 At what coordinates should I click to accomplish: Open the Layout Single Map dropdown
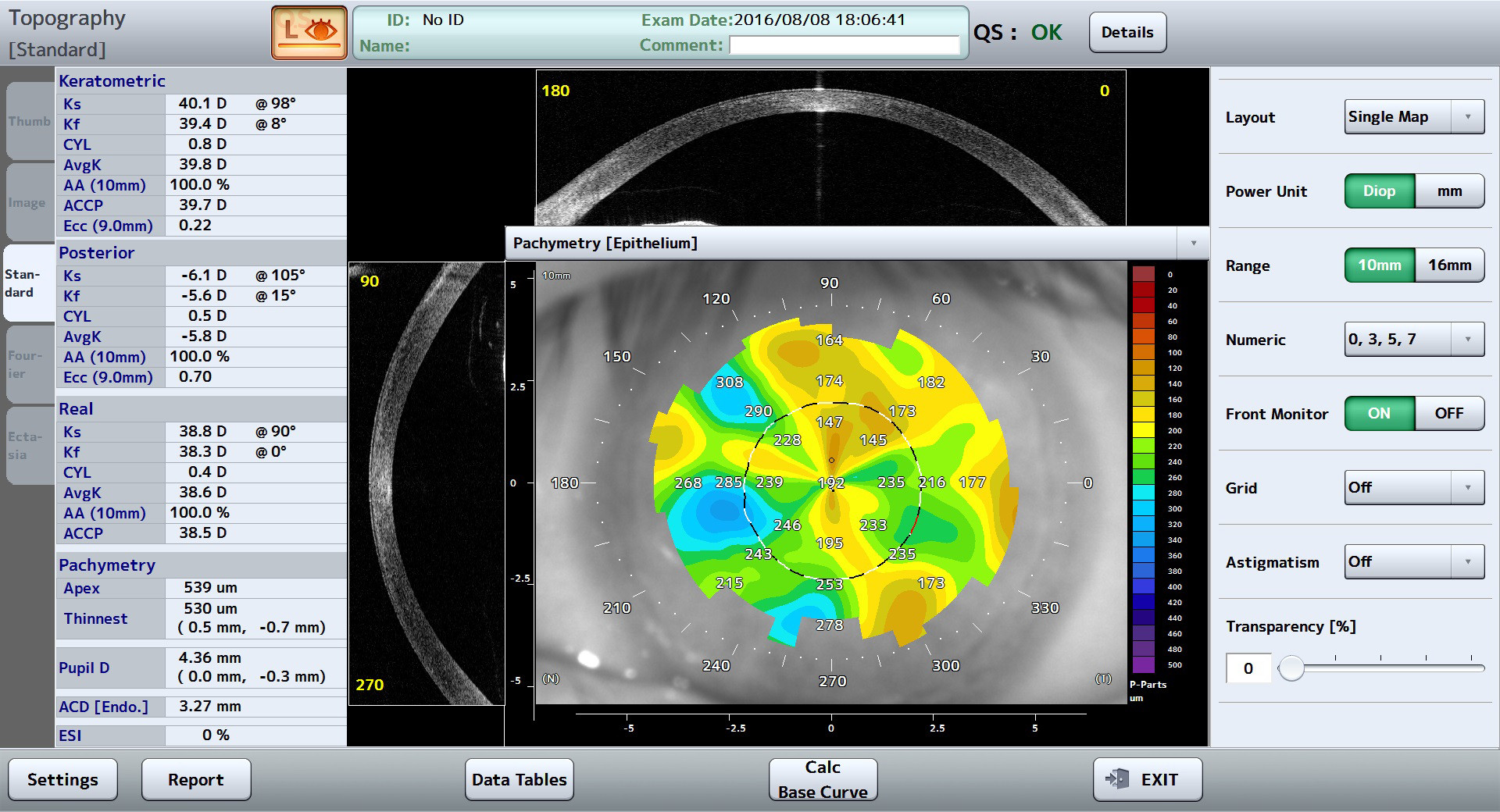(1413, 117)
